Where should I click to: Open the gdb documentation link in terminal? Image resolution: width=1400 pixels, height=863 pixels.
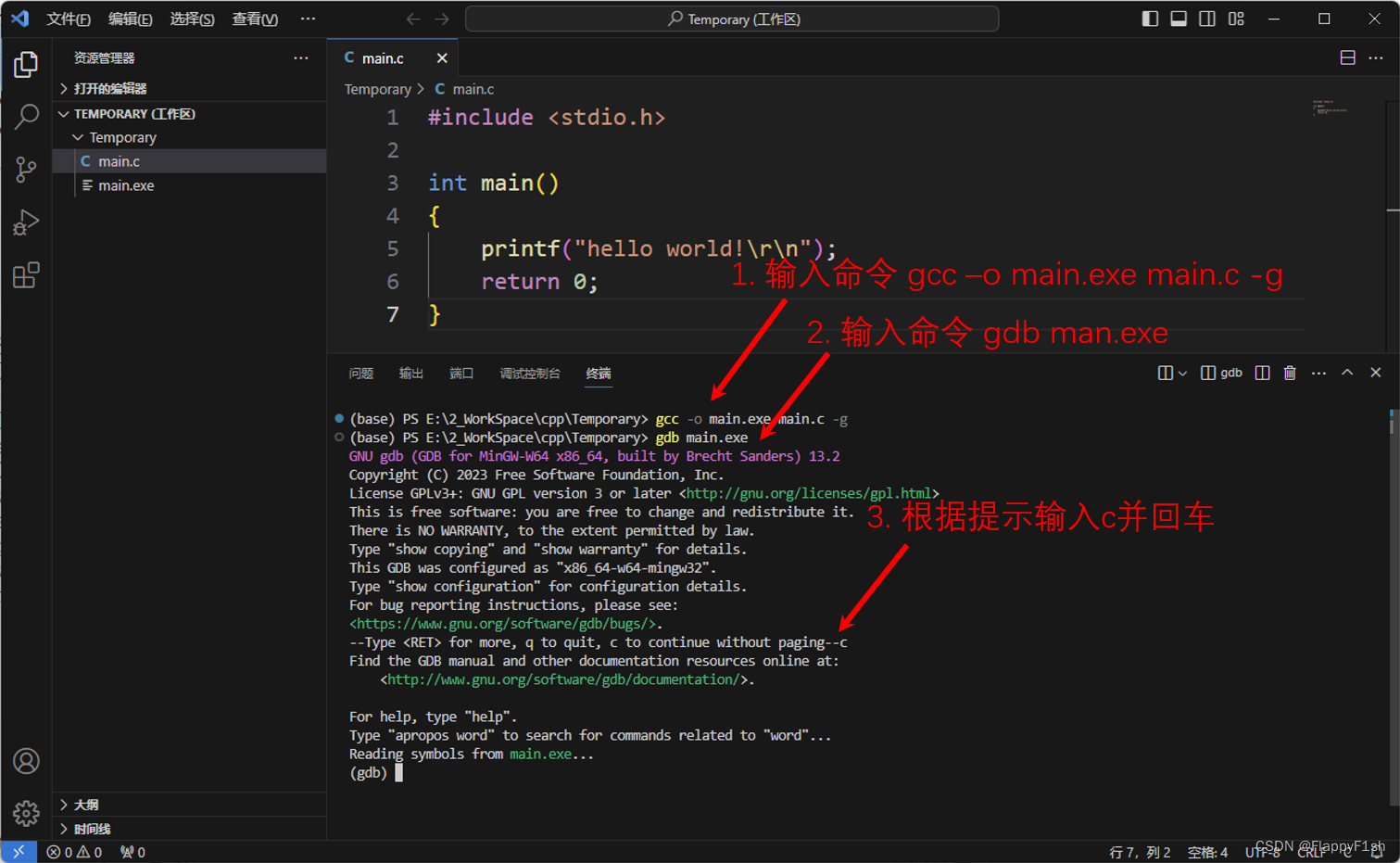point(564,679)
